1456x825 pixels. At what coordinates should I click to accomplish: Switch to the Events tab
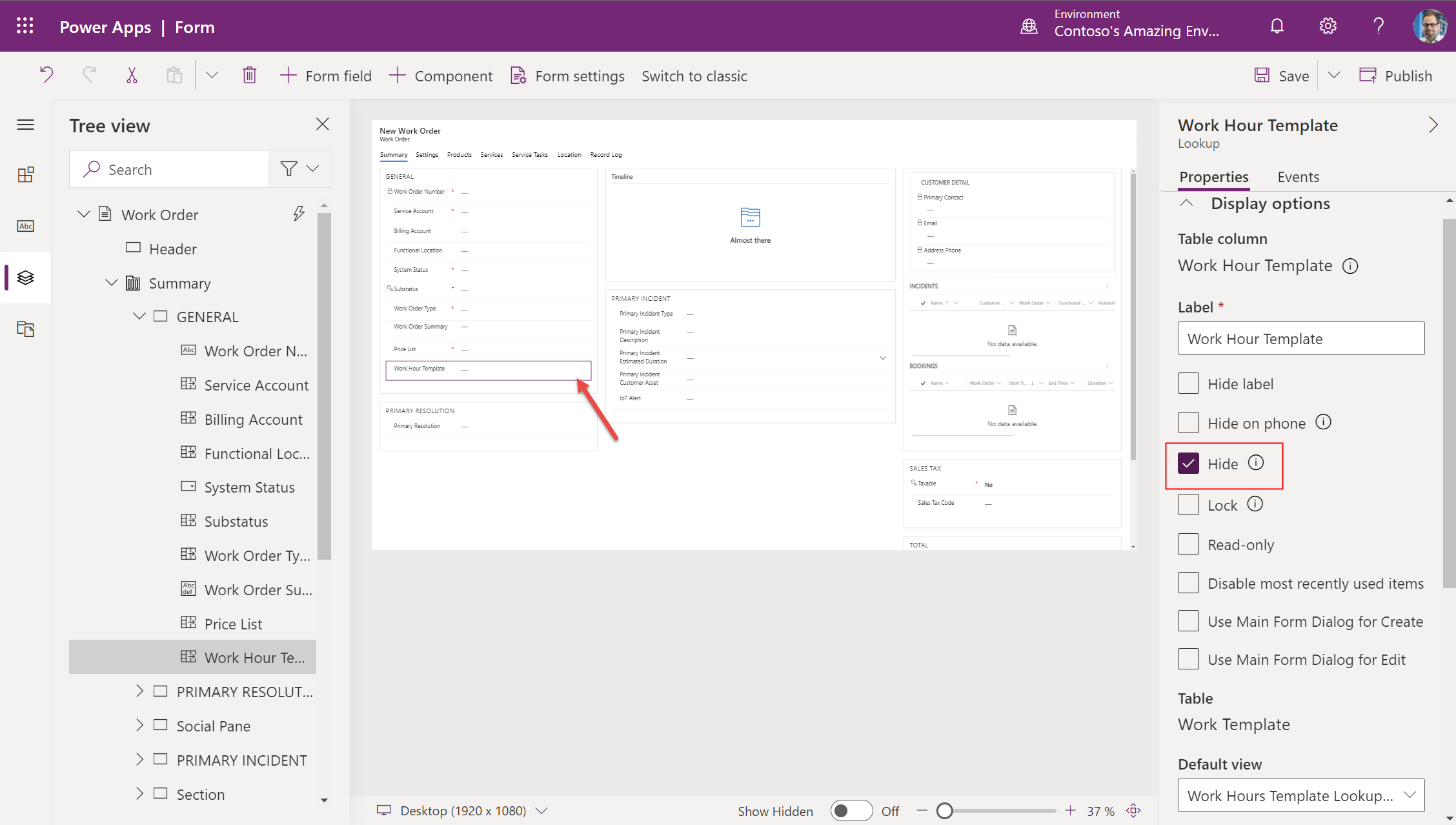1298,177
